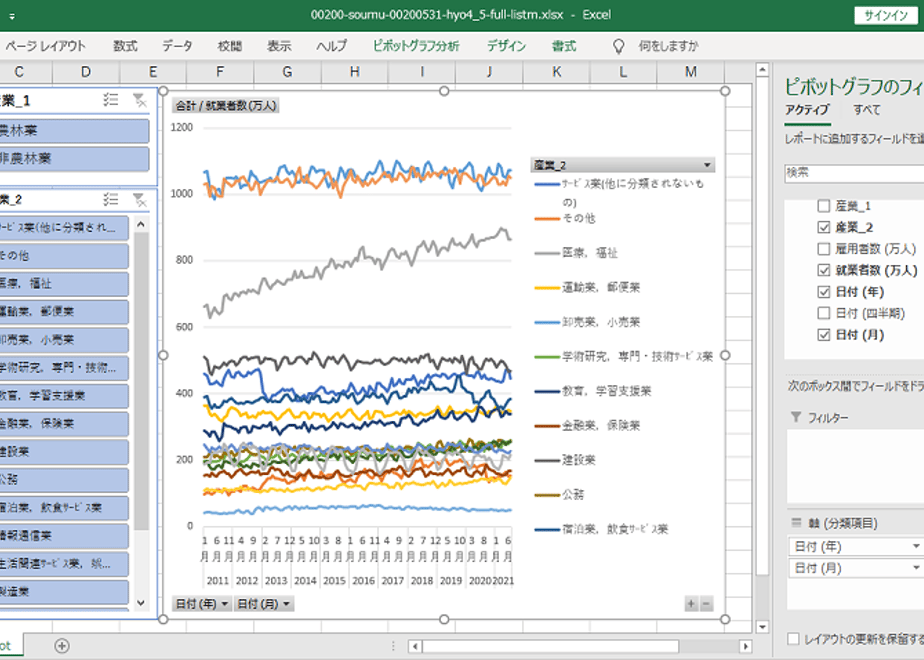Switch to すべて tab in field pane
The image size is (924, 660).
[867, 110]
